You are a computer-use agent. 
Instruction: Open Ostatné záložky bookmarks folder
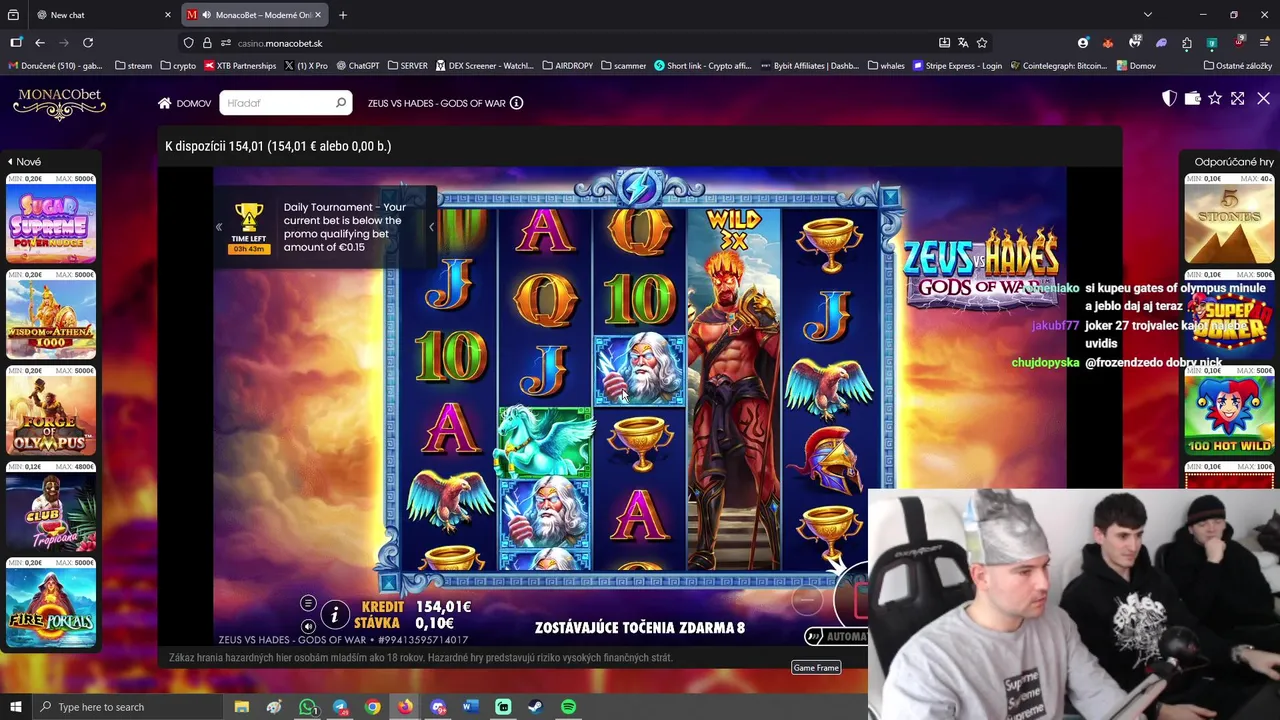(x=1238, y=66)
